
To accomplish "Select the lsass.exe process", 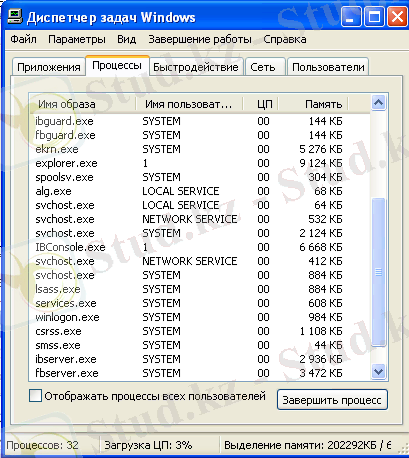I will coord(200,289).
